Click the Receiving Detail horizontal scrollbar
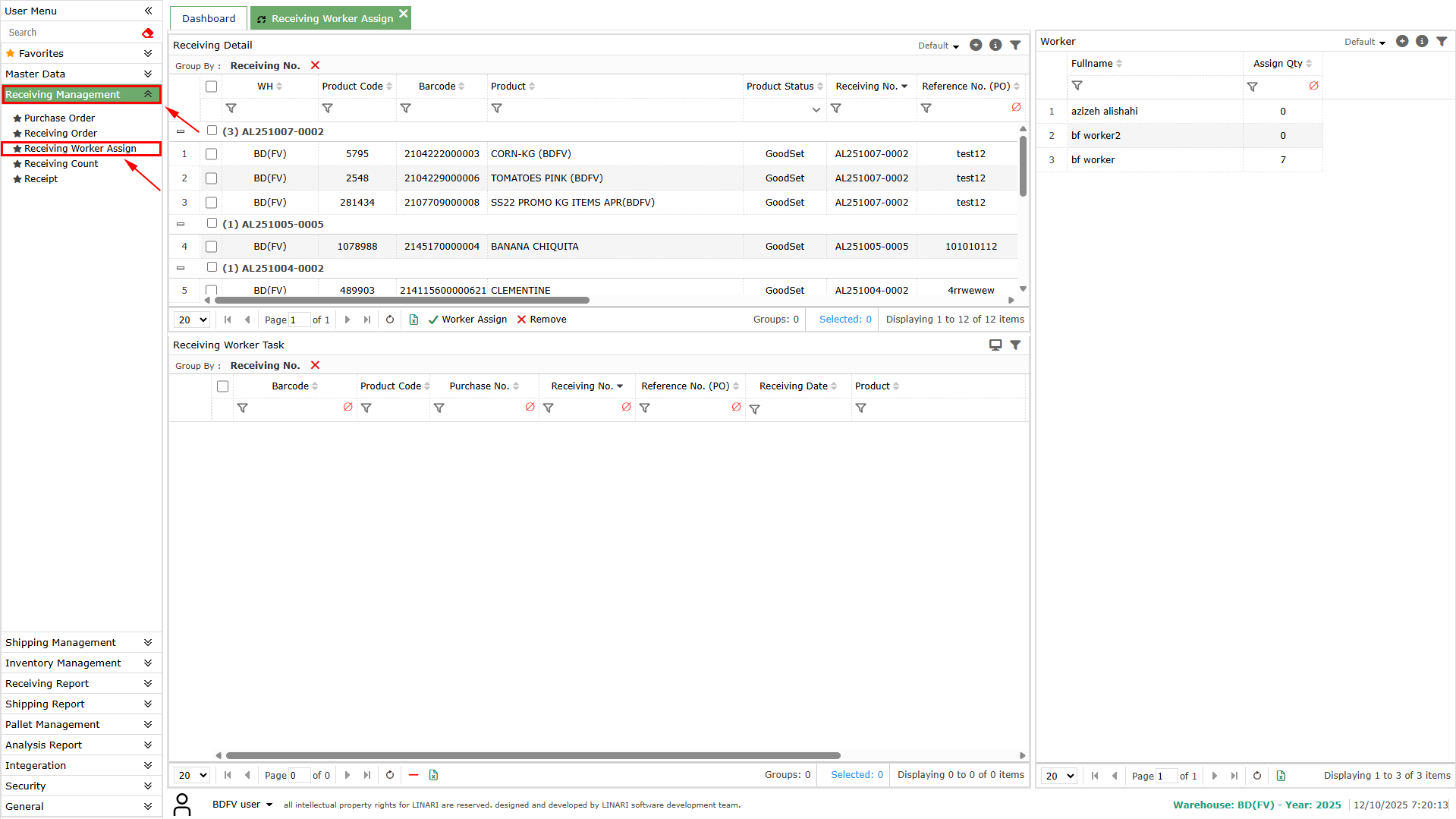The height and width of the screenshot is (819, 1456). (402, 301)
